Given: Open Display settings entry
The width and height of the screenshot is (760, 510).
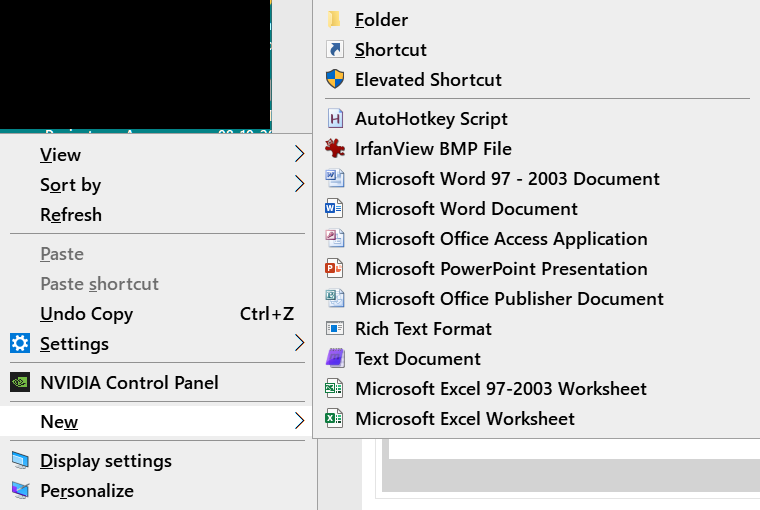Looking at the screenshot, I should [x=158, y=461].
